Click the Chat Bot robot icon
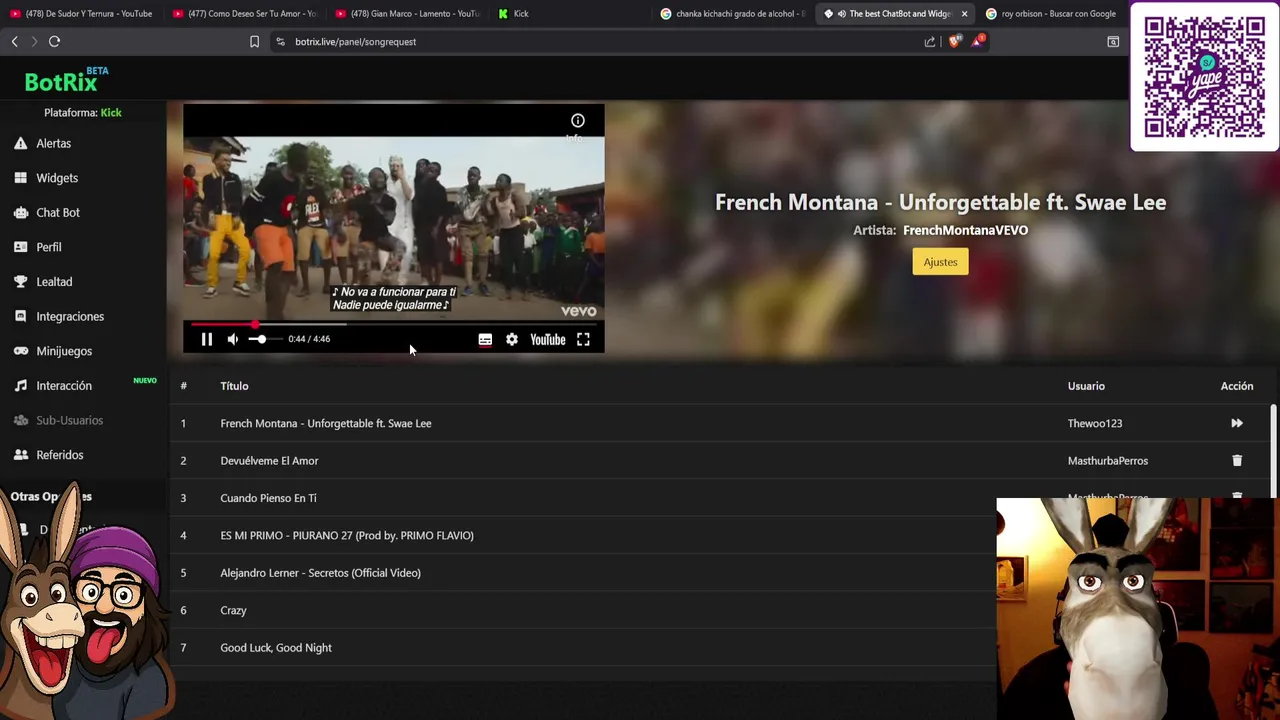1280x720 pixels. [x=20, y=212]
